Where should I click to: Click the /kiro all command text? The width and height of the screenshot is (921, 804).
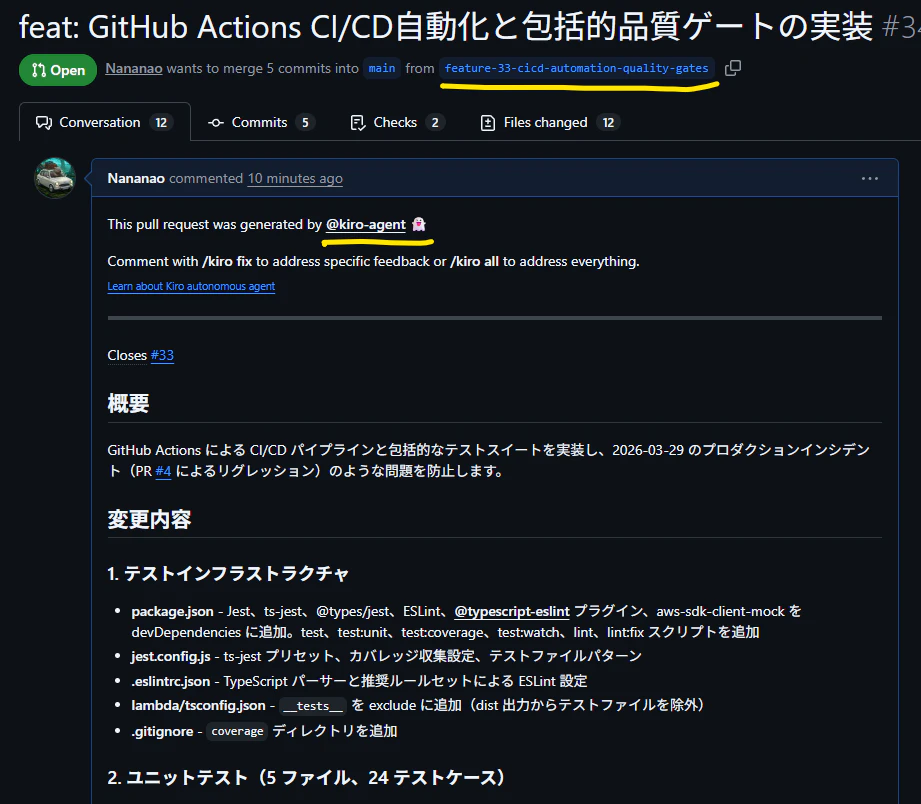click(475, 261)
